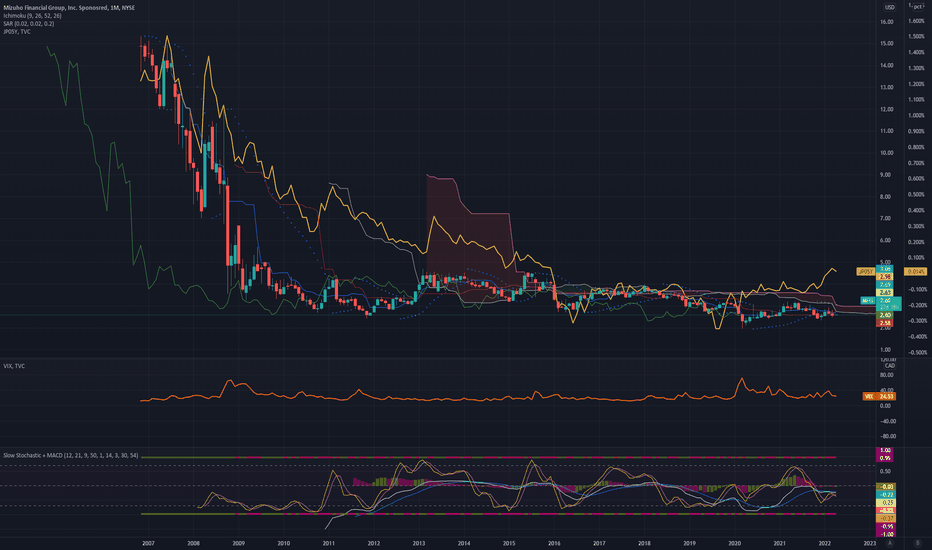This screenshot has width=932, height=550.
Task: Click the 2023 label on time axis
Action: [x=869, y=543]
